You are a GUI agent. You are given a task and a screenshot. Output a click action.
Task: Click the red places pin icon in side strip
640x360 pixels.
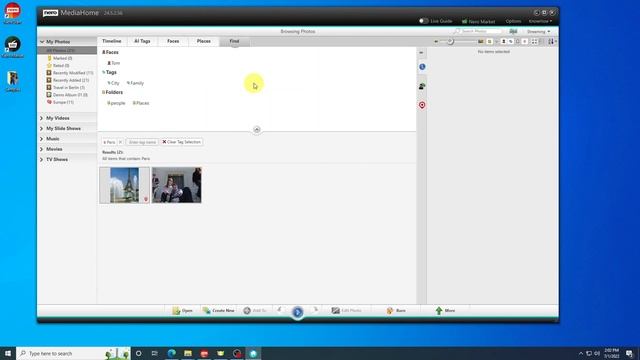[422, 105]
